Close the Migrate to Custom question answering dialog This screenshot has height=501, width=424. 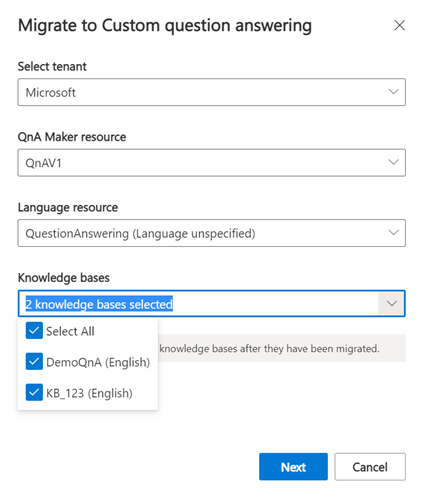point(399,25)
